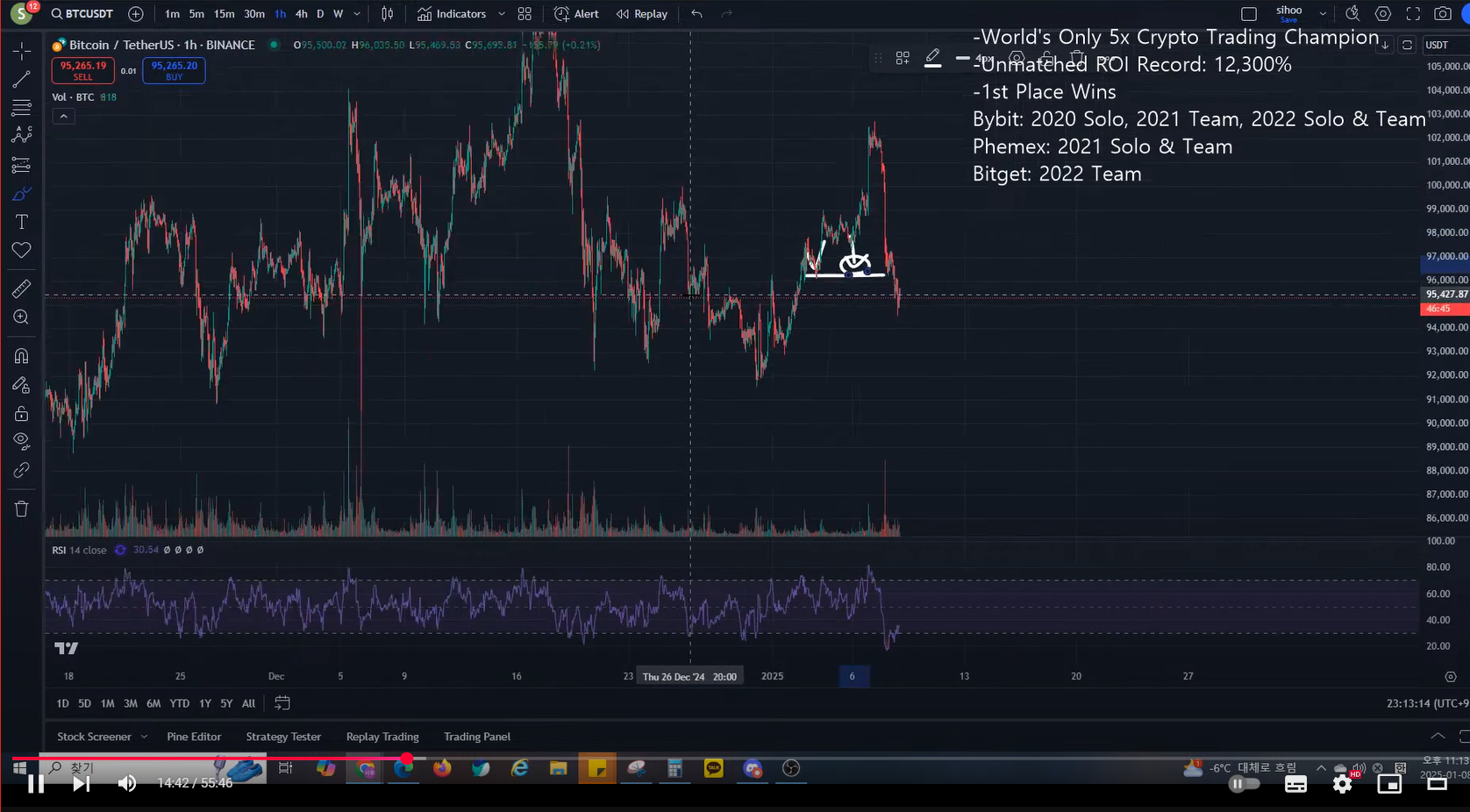This screenshot has height=812, width=1470.
Task: Open the forecasting and measurement tools
Action: pyautogui.click(x=21, y=165)
